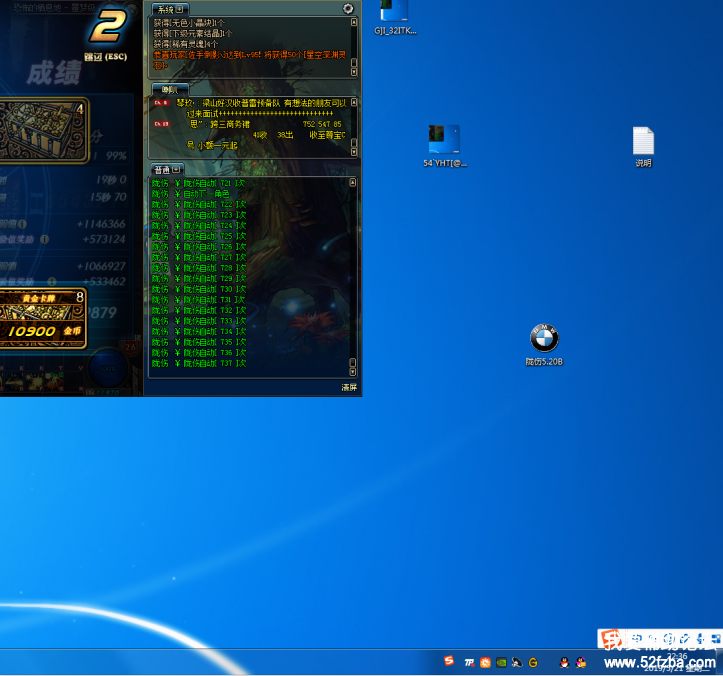Open the 54 YHT desktop icon
This screenshot has height=676, width=723.
444,140
